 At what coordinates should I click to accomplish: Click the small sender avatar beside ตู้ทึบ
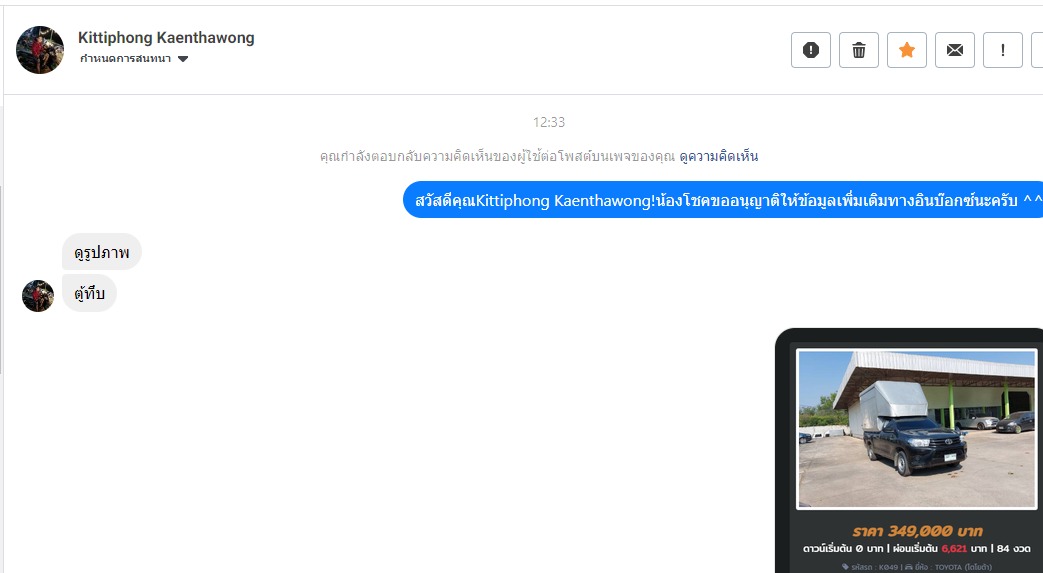tap(38, 295)
